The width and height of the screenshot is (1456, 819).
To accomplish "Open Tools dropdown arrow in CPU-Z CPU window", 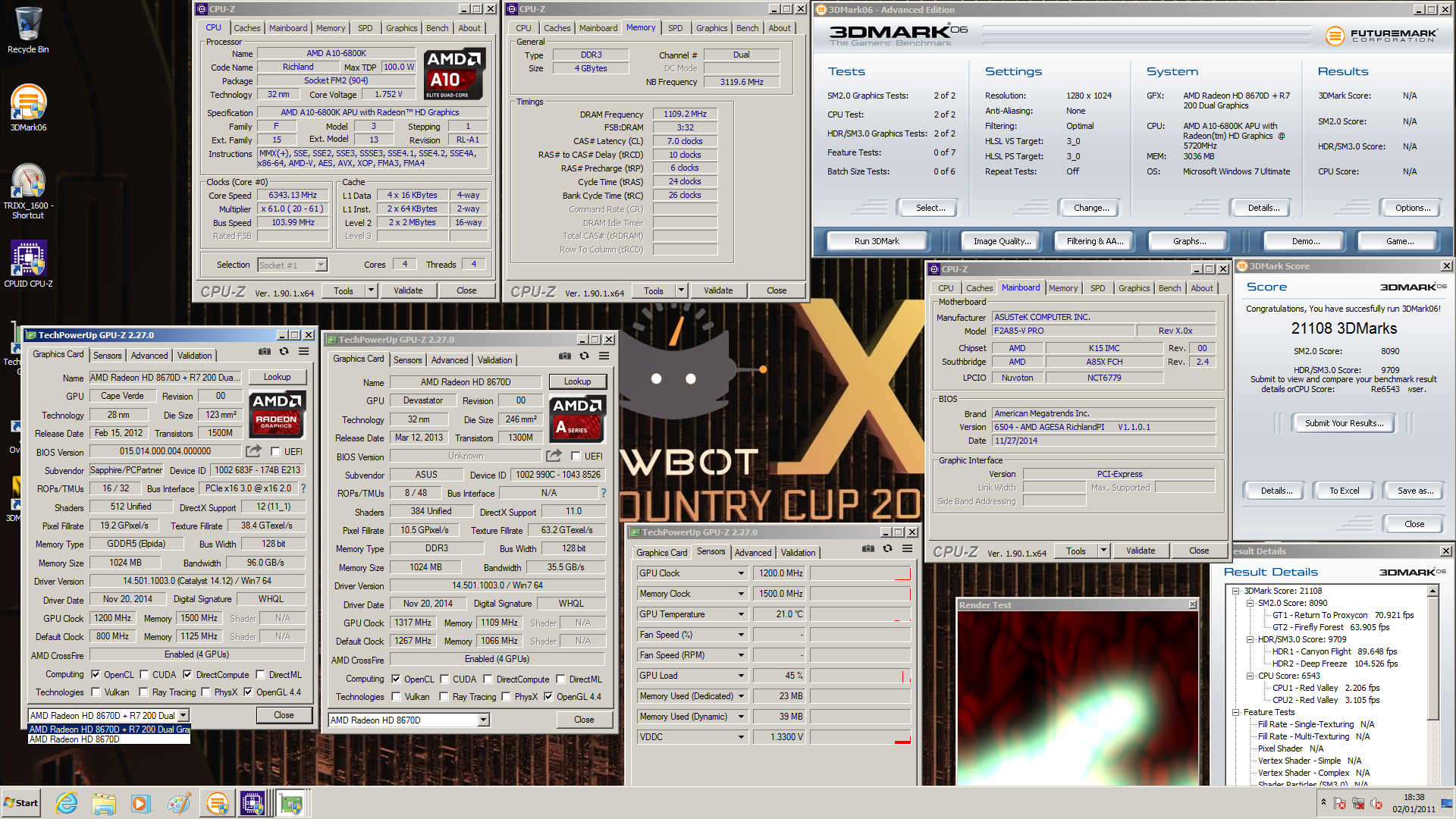I will pyautogui.click(x=371, y=290).
